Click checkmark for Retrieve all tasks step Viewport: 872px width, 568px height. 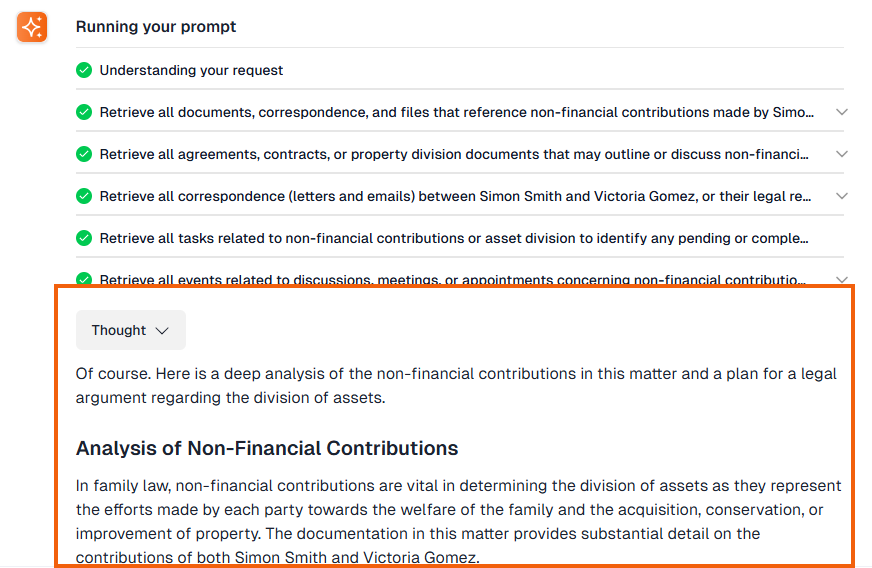84,239
